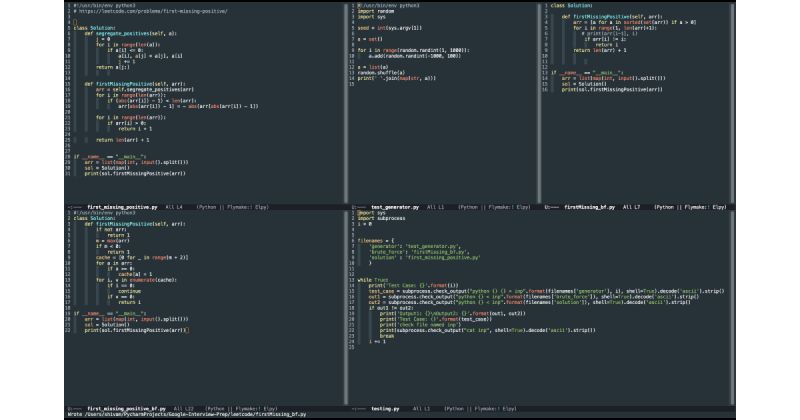Click the first_missing_positive_bf.py buffer name in mode line
This screenshot has width=800, height=420.
[x=127, y=409]
